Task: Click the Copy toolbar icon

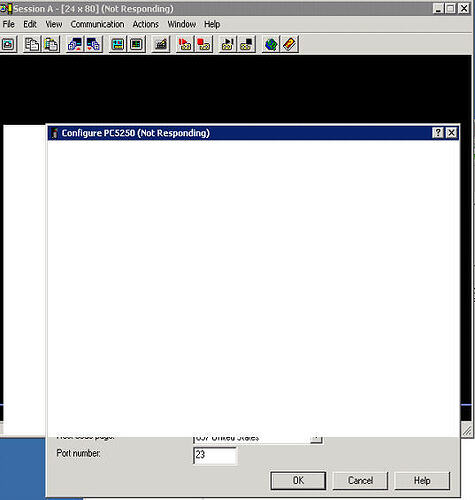Action: tap(32, 44)
